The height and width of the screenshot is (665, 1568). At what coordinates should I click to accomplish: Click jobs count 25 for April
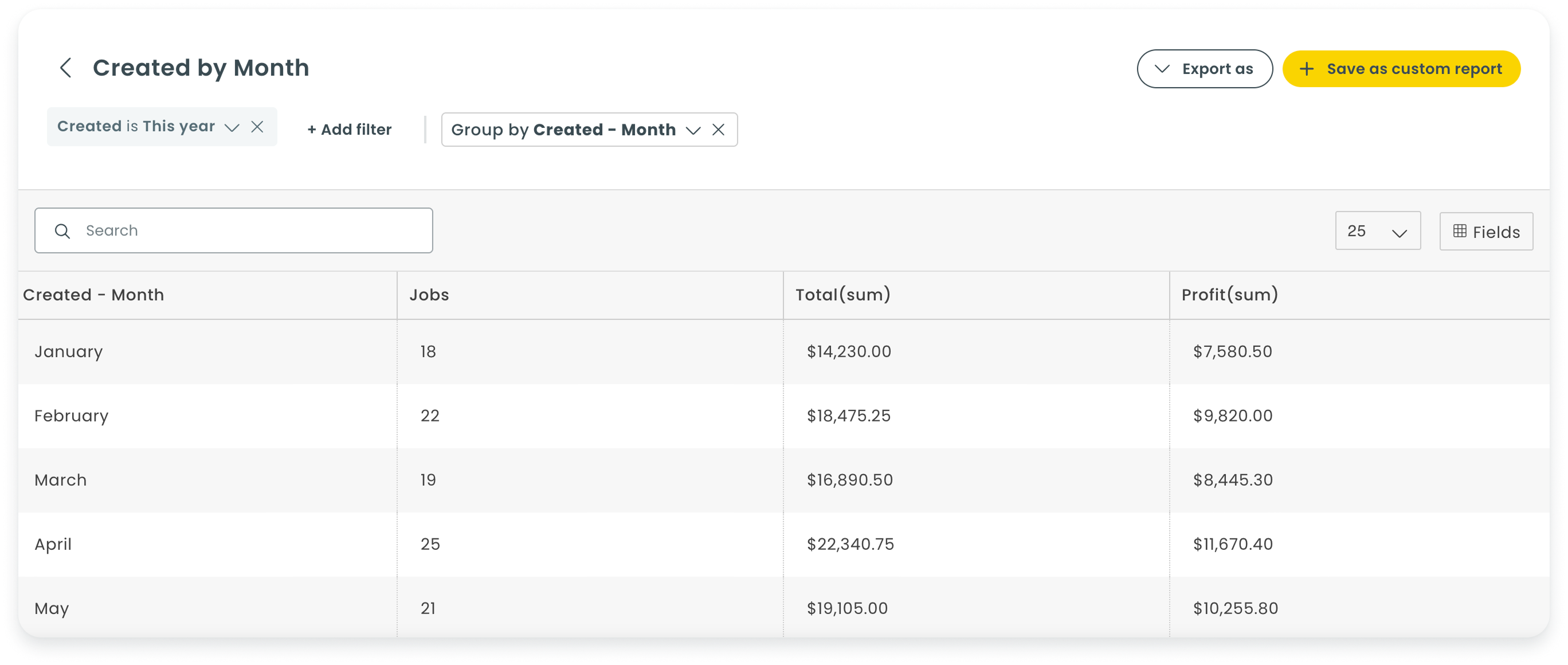click(x=430, y=544)
